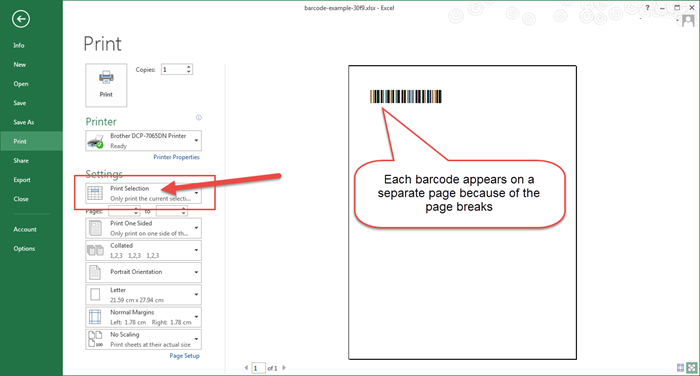Click the barcode in the print preview
Screen dimensions: 700x376
click(406, 96)
